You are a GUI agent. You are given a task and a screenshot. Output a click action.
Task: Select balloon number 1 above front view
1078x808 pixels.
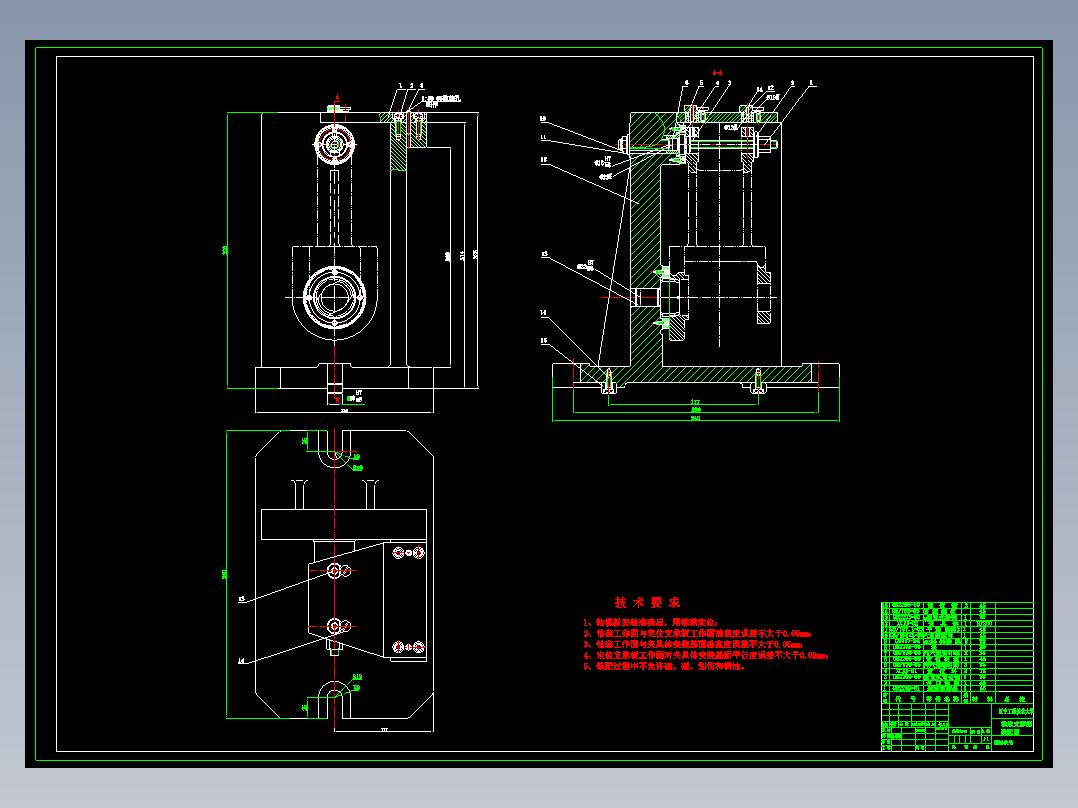pos(400,86)
